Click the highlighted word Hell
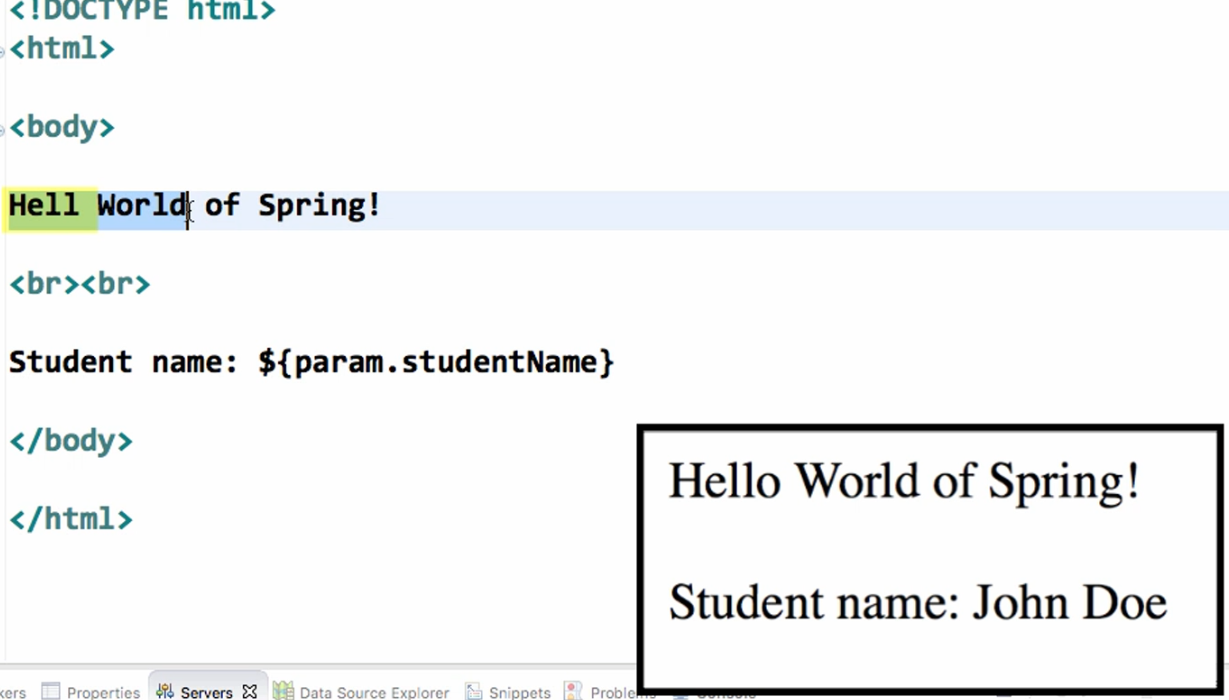 (x=44, y=205)
